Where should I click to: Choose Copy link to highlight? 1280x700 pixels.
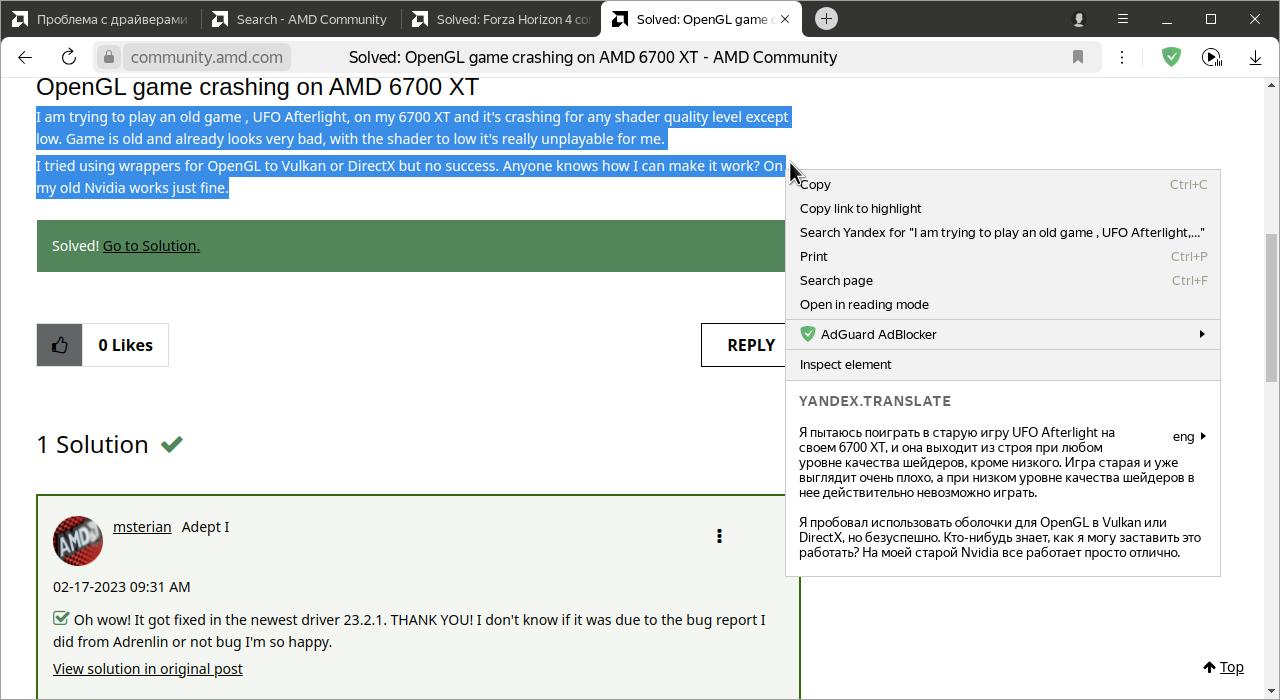[x=1003, y=208]
